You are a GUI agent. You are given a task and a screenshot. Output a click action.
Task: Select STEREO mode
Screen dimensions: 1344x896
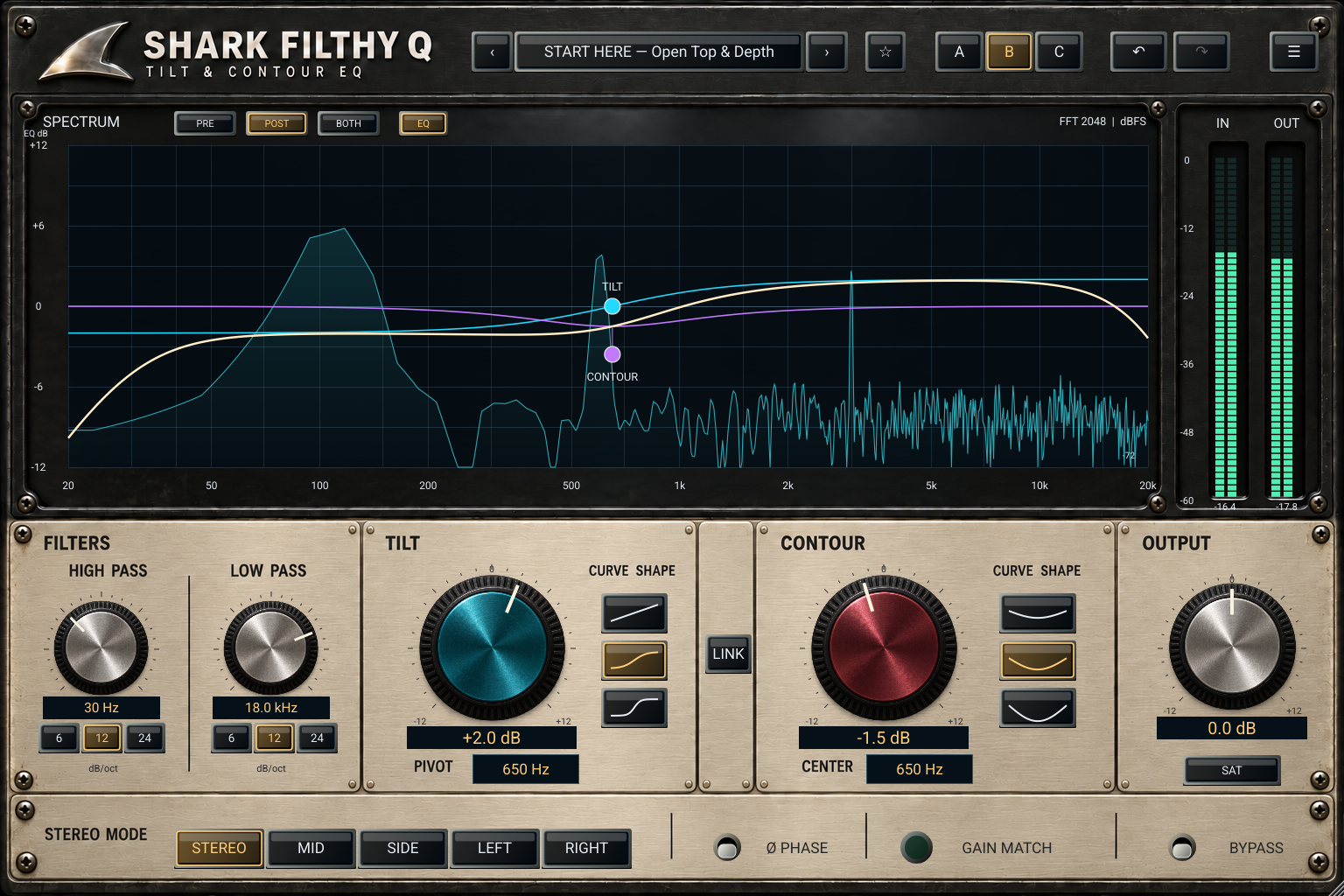point(219,848)
